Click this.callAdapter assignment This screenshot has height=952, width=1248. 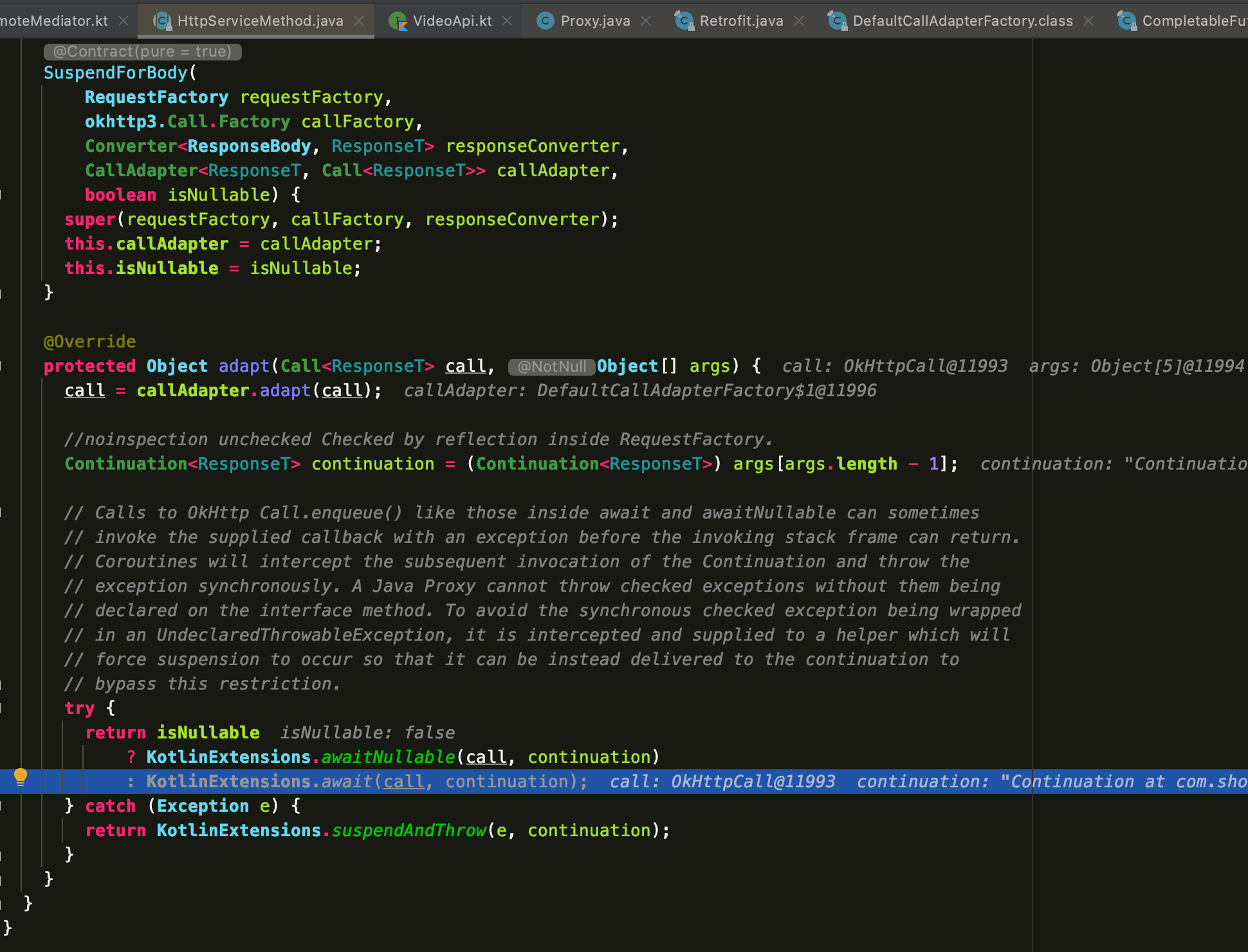223,244
